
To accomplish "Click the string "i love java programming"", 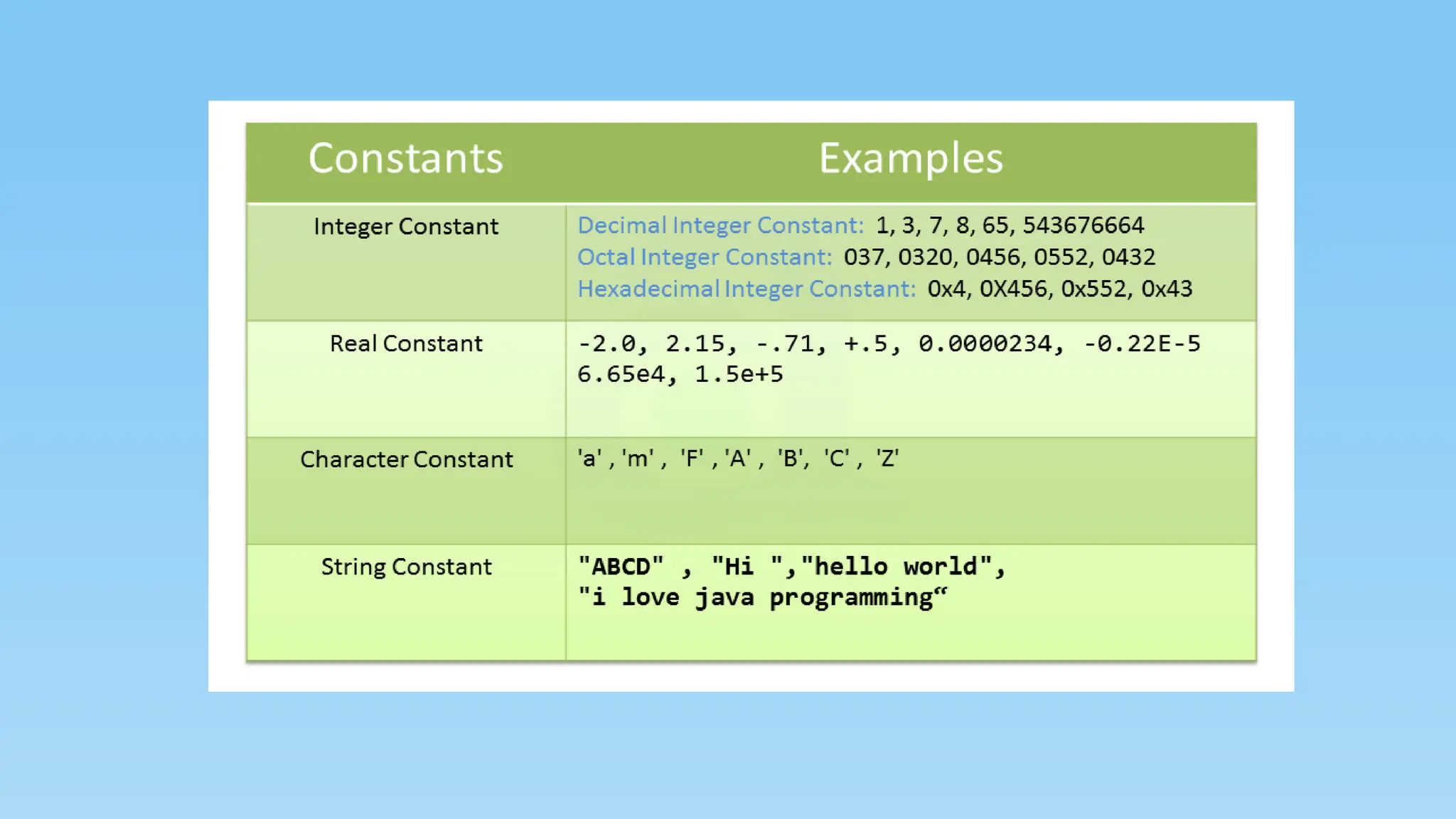I will [x=762, y=597].
